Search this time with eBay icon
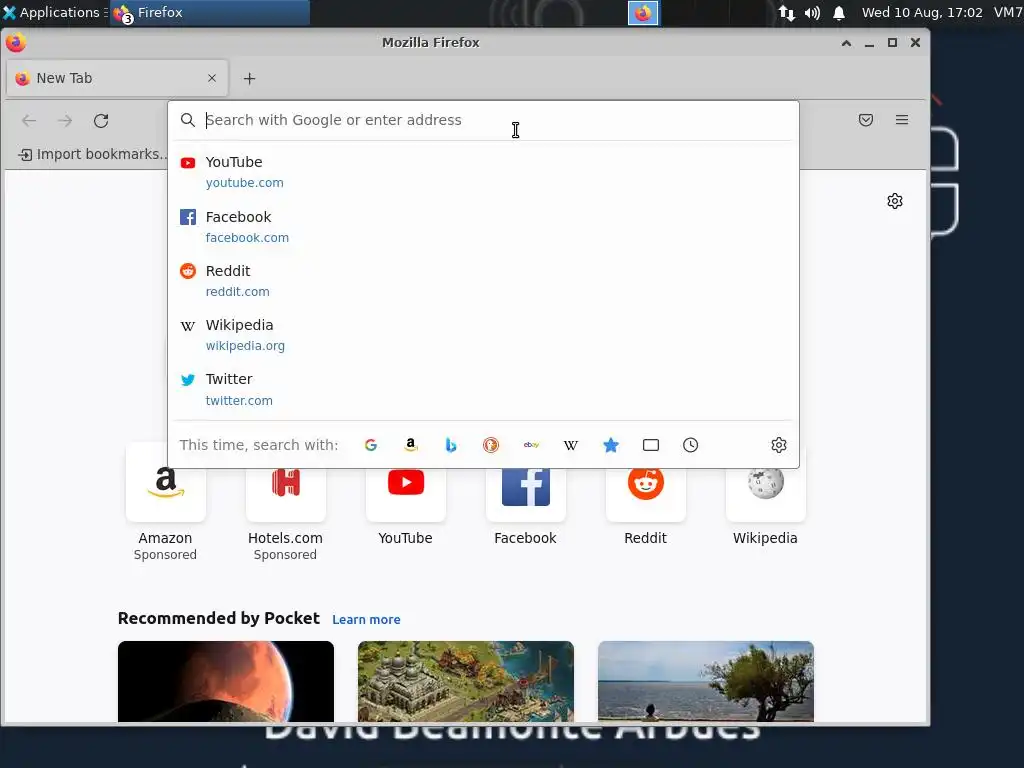1024x768 pixels. point(531,445)
